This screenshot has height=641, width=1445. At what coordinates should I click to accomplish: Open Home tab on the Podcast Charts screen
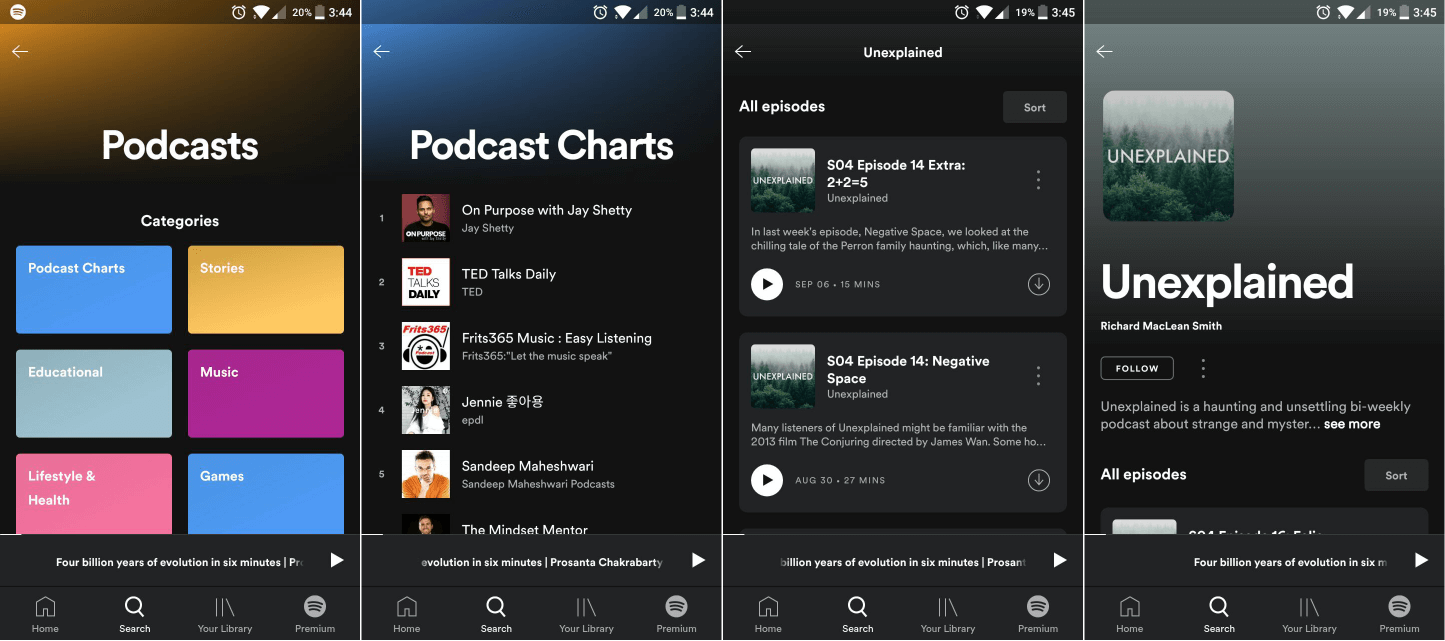406,614
